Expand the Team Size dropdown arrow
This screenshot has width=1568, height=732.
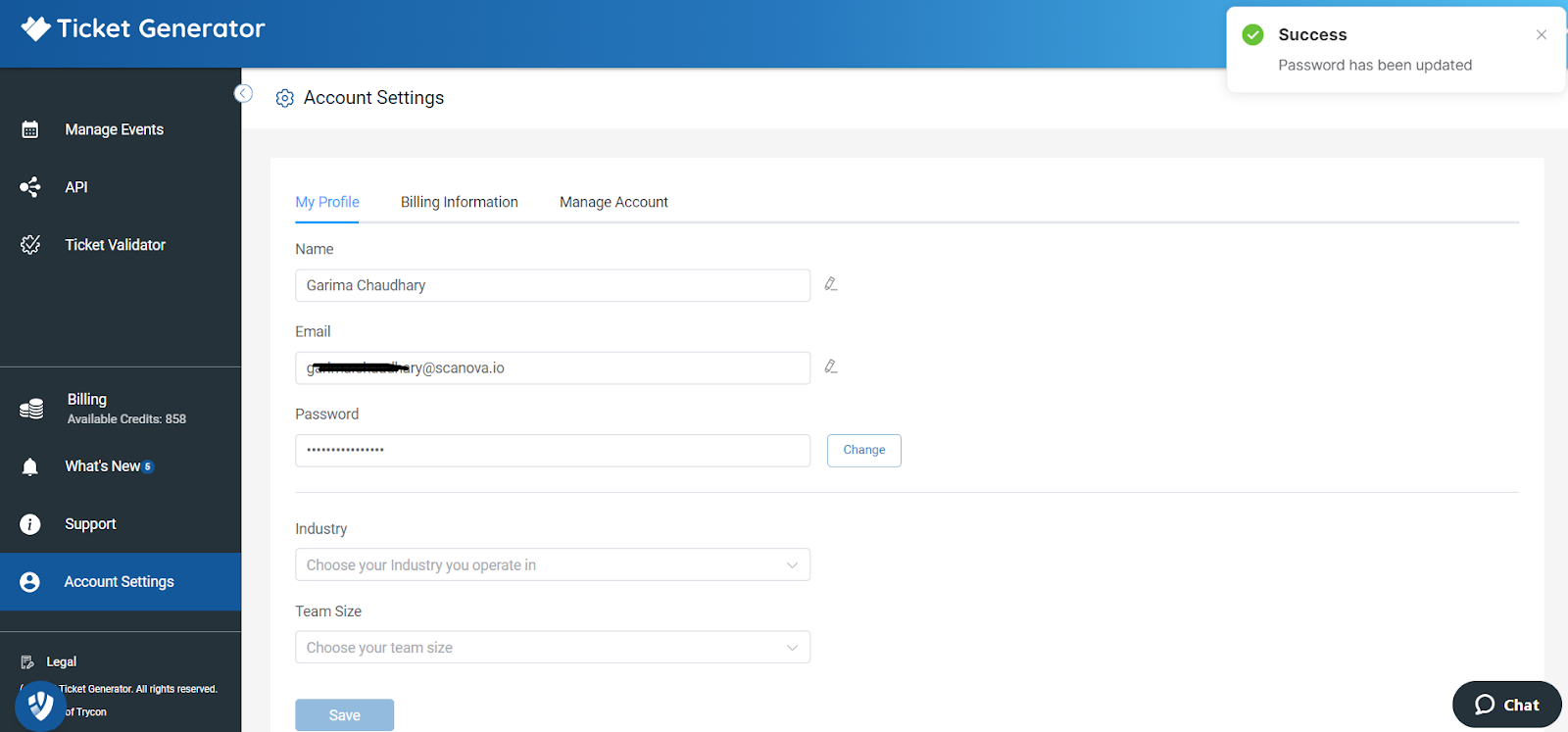792,648
